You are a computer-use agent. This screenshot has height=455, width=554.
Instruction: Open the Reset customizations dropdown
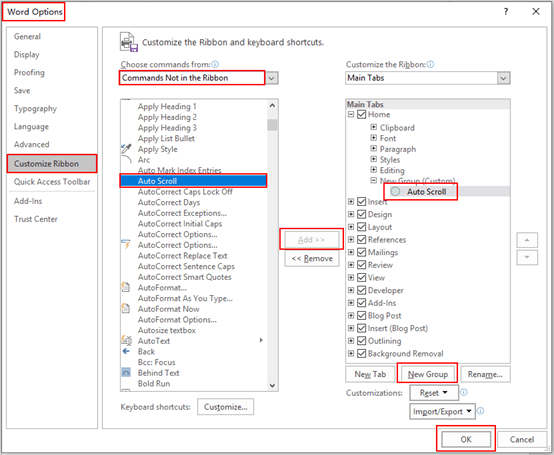434,393
